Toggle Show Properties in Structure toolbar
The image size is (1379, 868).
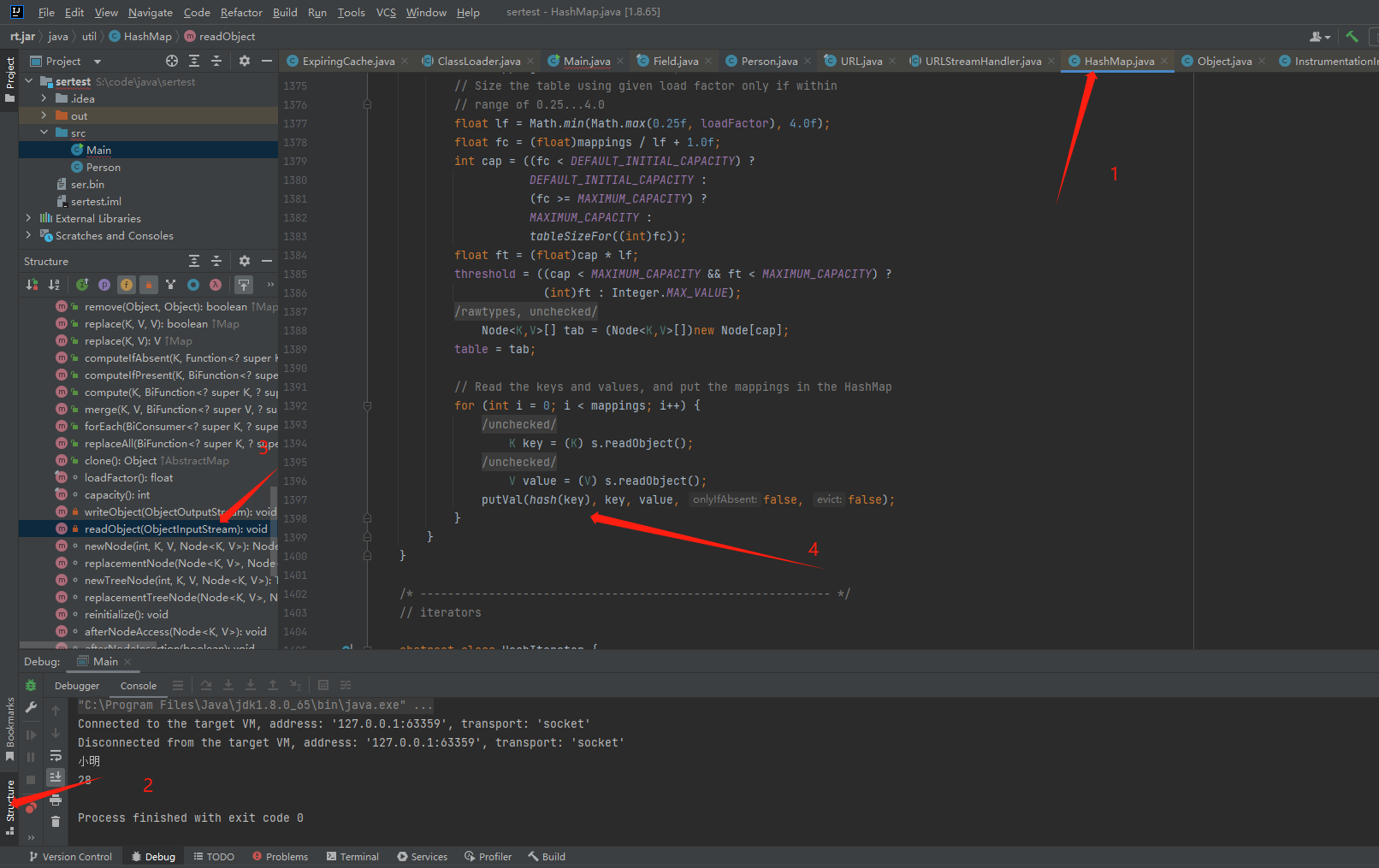click(x=104, y=285)
